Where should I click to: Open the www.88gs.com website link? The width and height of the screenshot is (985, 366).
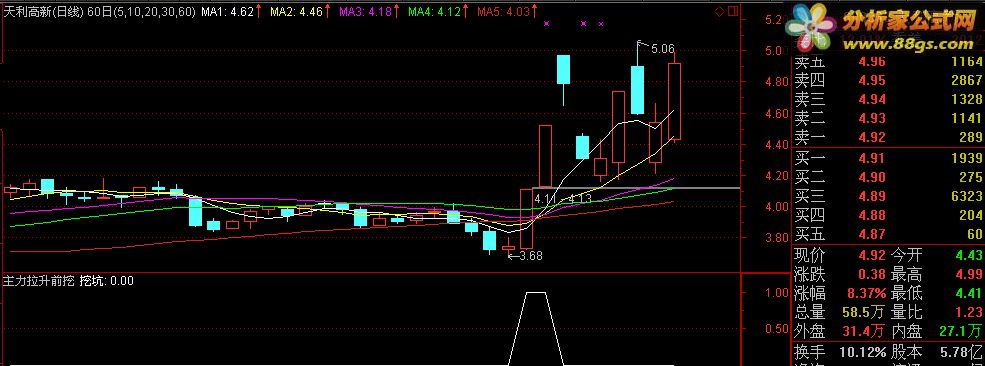tap(907, 44)
